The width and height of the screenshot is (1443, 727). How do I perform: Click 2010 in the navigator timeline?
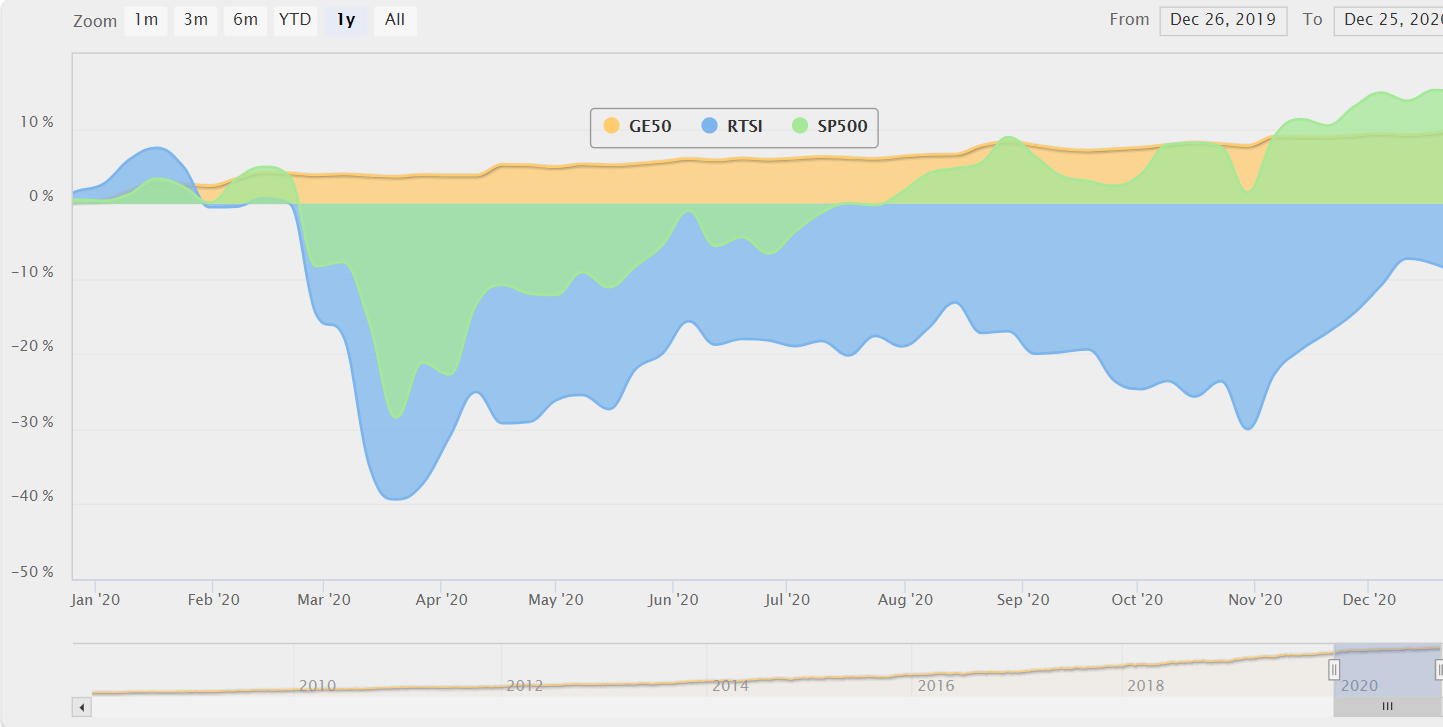coord(317,686)
